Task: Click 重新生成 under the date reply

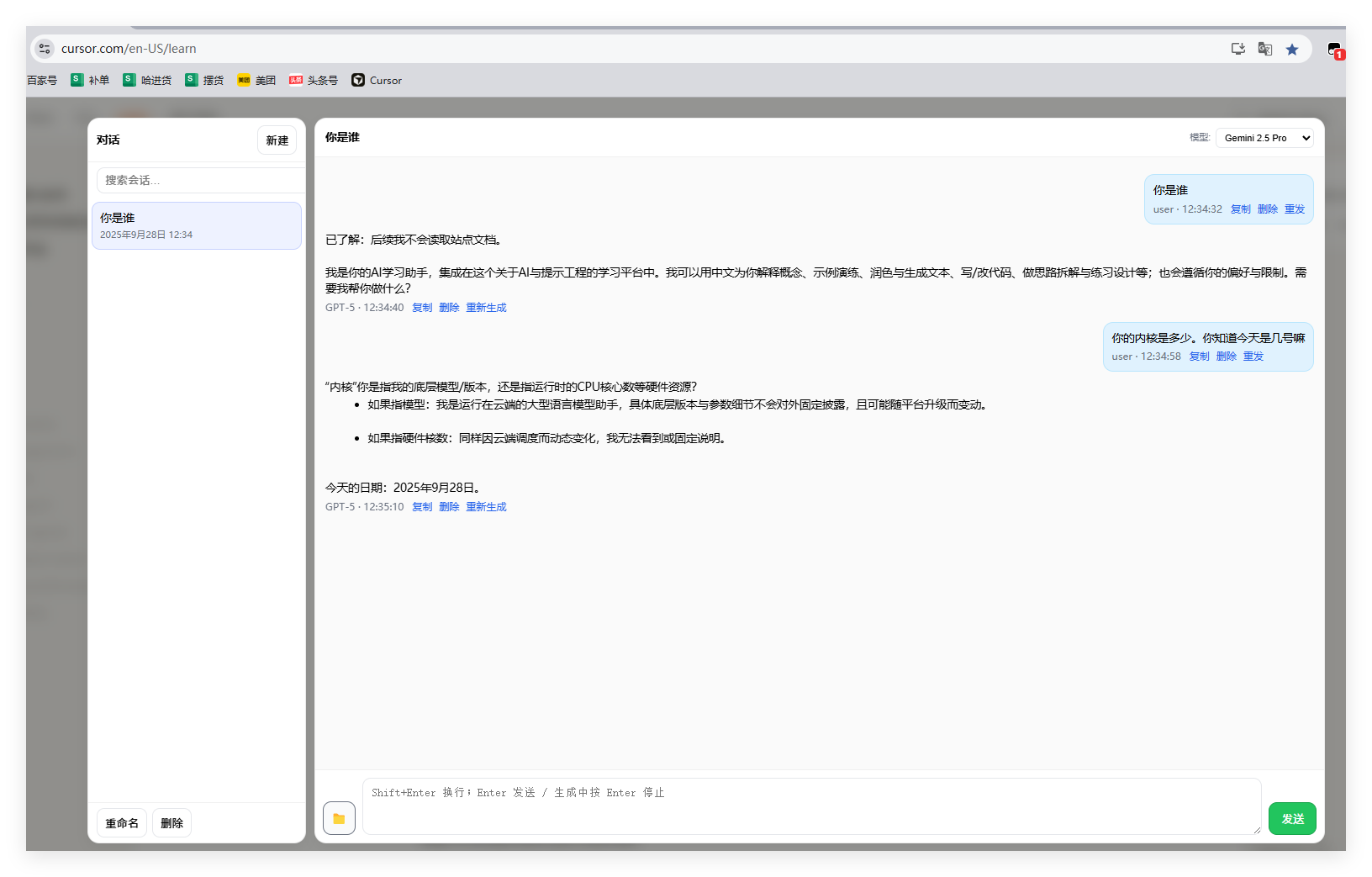Action: click(x=486, y=507)
